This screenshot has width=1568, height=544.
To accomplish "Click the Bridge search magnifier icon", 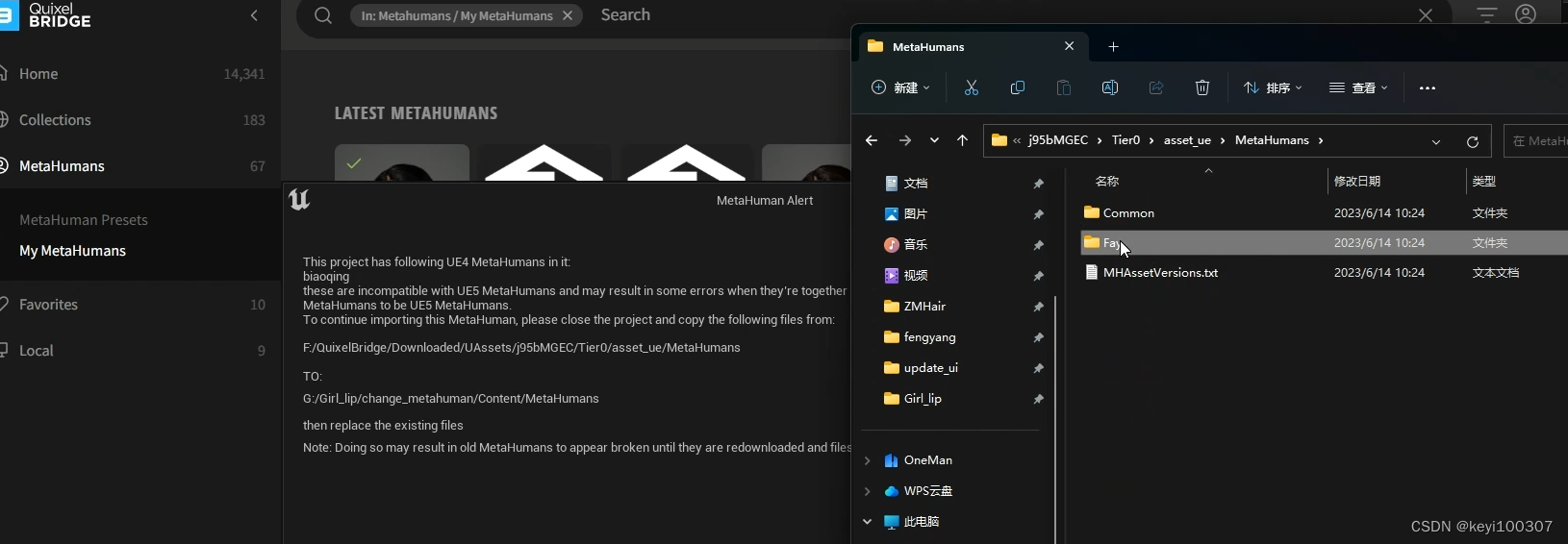I will click(x=323, y=15).
